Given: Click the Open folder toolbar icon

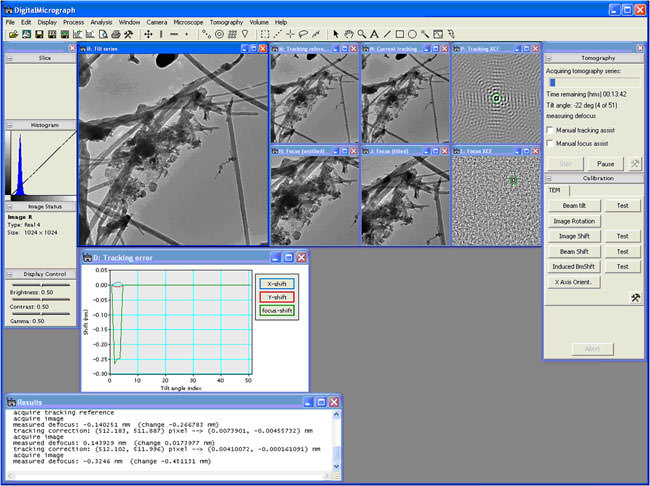Looking at the screenshot, I should click(x=14, y=34).
